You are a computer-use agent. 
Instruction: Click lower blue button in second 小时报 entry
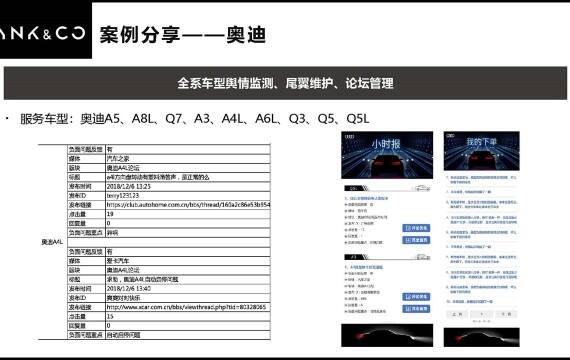tap(416, 309)
